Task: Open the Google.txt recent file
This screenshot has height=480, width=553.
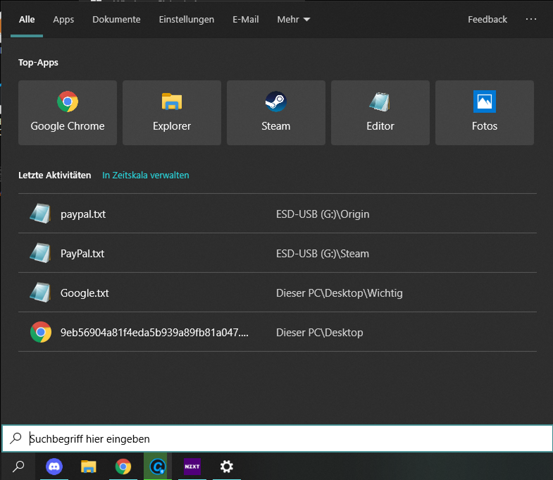Action: click(278, 293)
